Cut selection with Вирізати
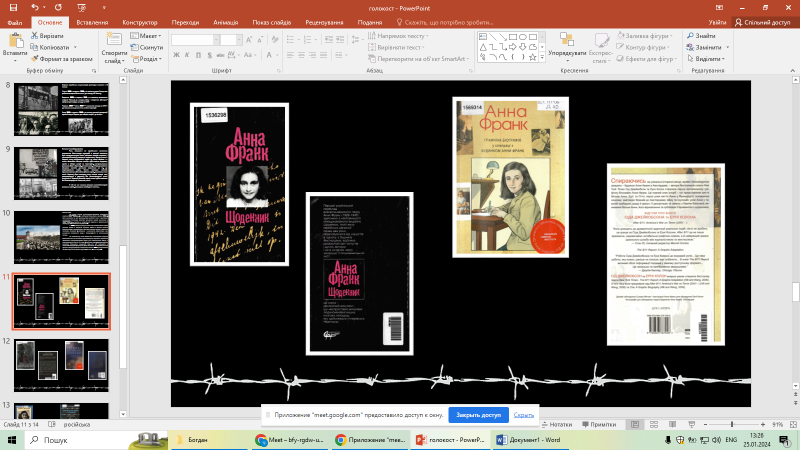800x450 pixels. click(47, 36)
